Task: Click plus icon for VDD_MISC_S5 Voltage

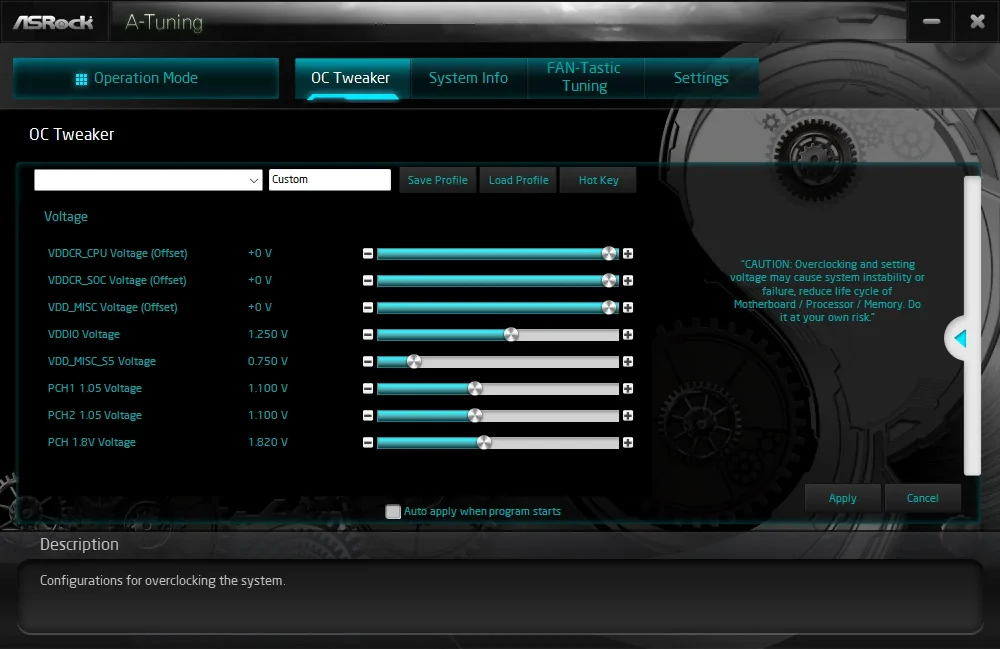Action: [628, 361]
